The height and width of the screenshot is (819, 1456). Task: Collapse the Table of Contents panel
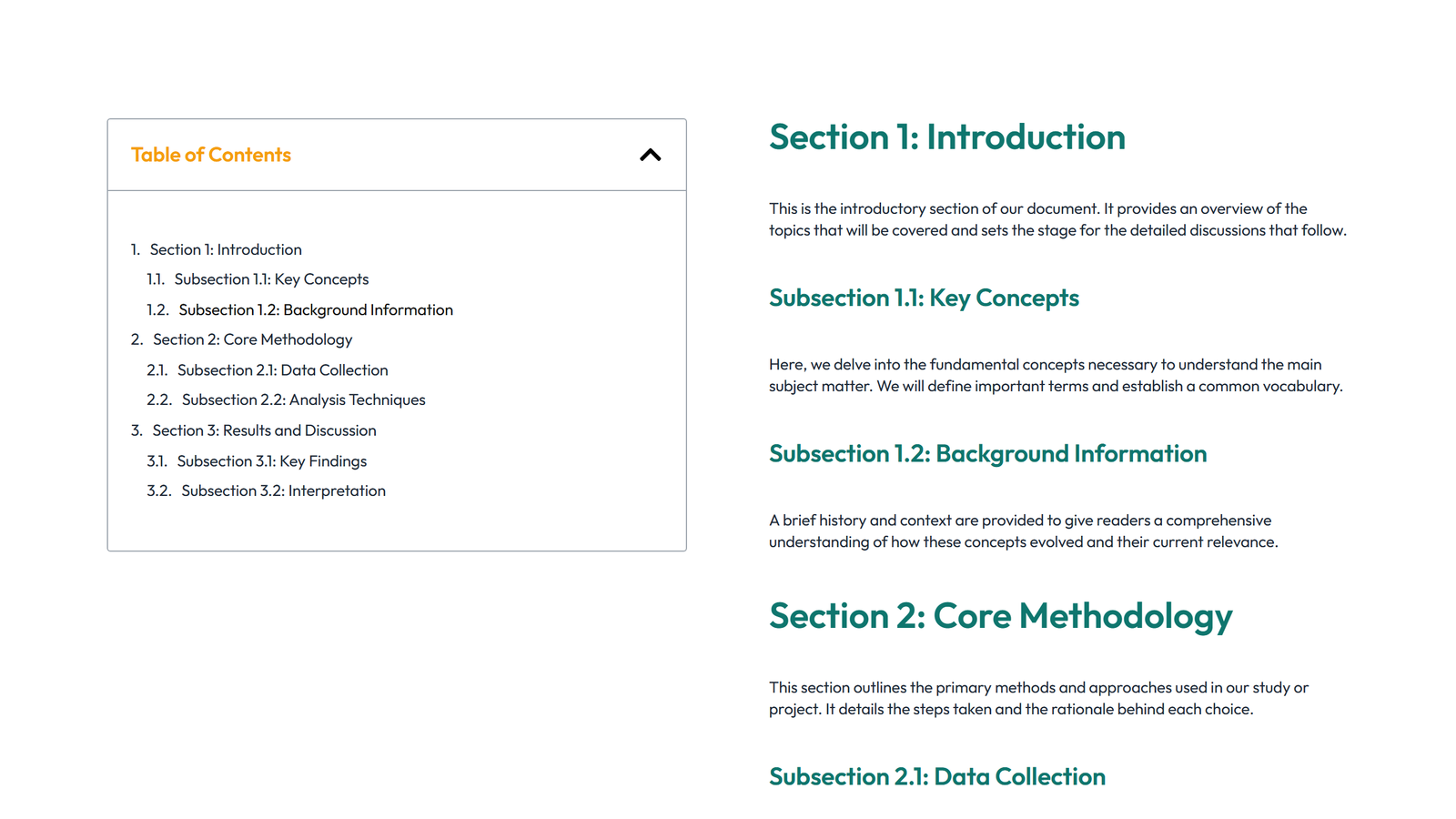[x=650, y=155]
